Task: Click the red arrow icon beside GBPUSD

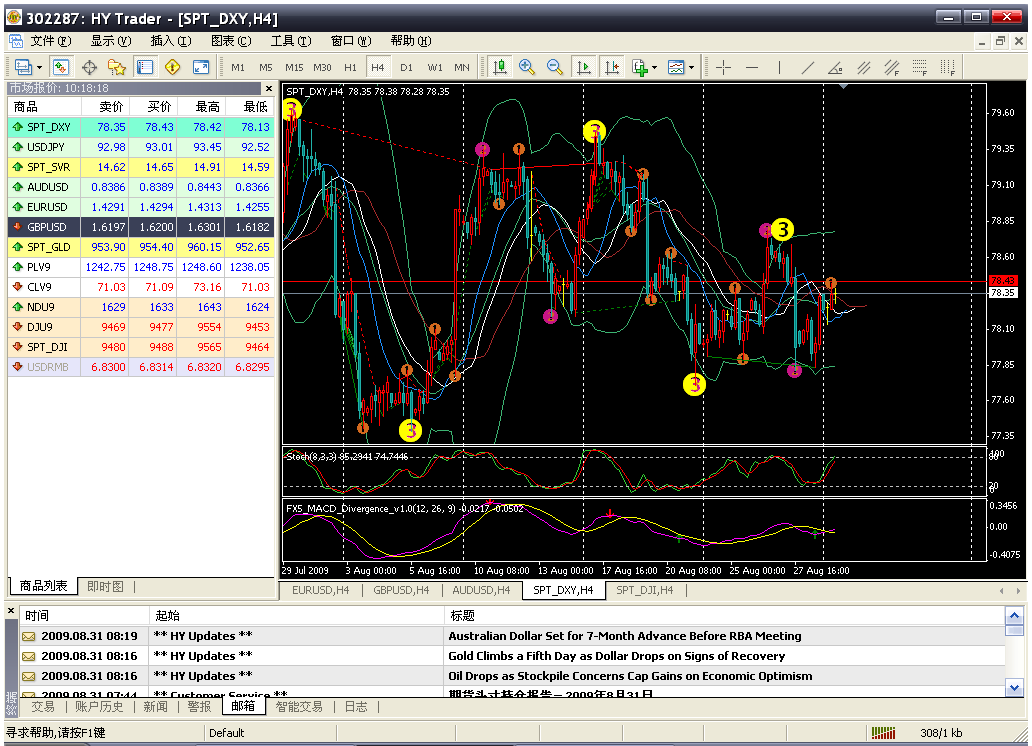Action: click(x=18, y=227)
